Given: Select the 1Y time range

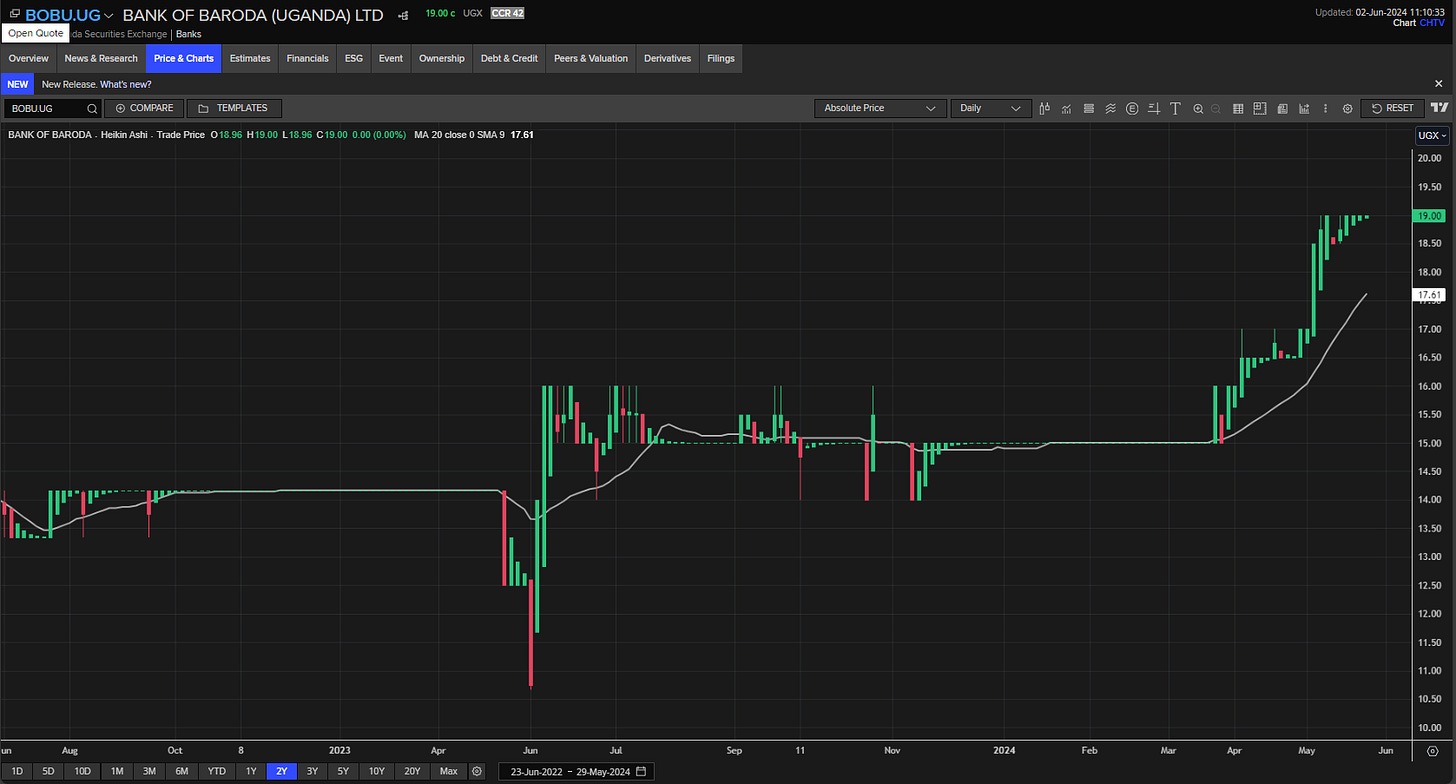Looking at the screenshot, I should point(251,771).
